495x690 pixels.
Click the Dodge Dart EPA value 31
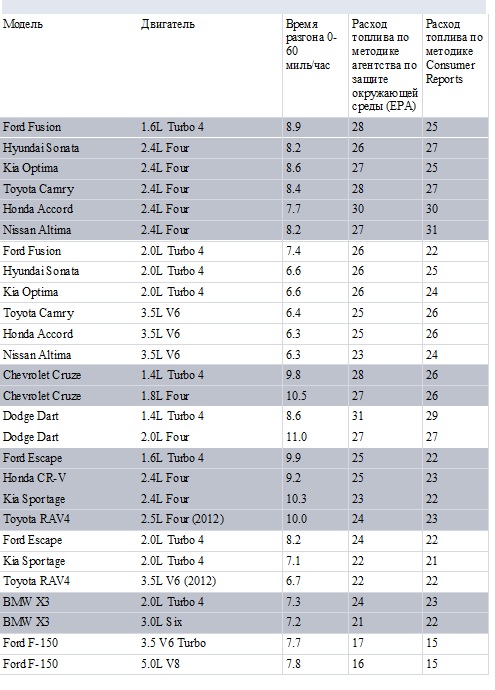[x=358, y=416]
